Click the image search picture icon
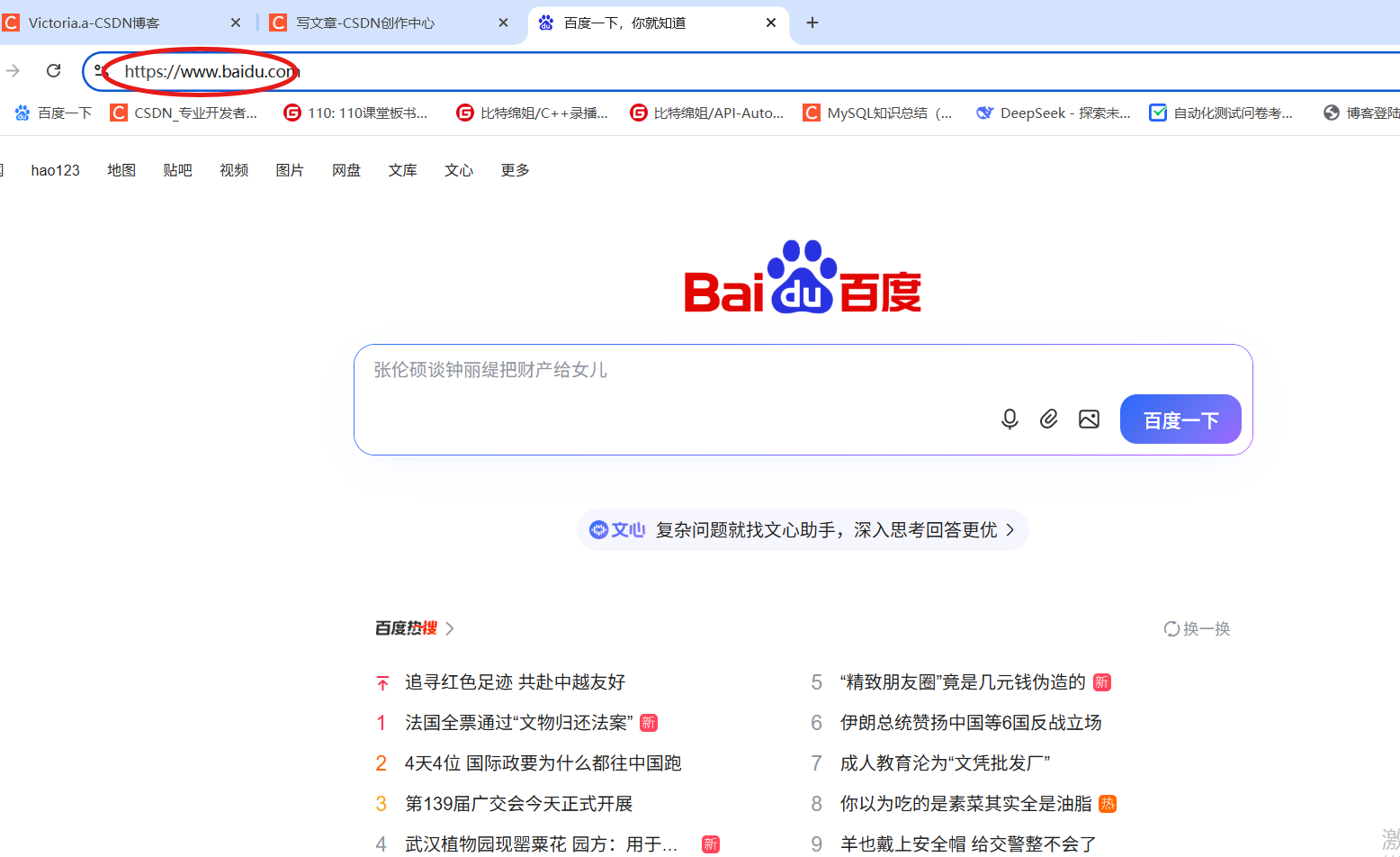Screen dimensions: 1400x857 click(1089, 419)
